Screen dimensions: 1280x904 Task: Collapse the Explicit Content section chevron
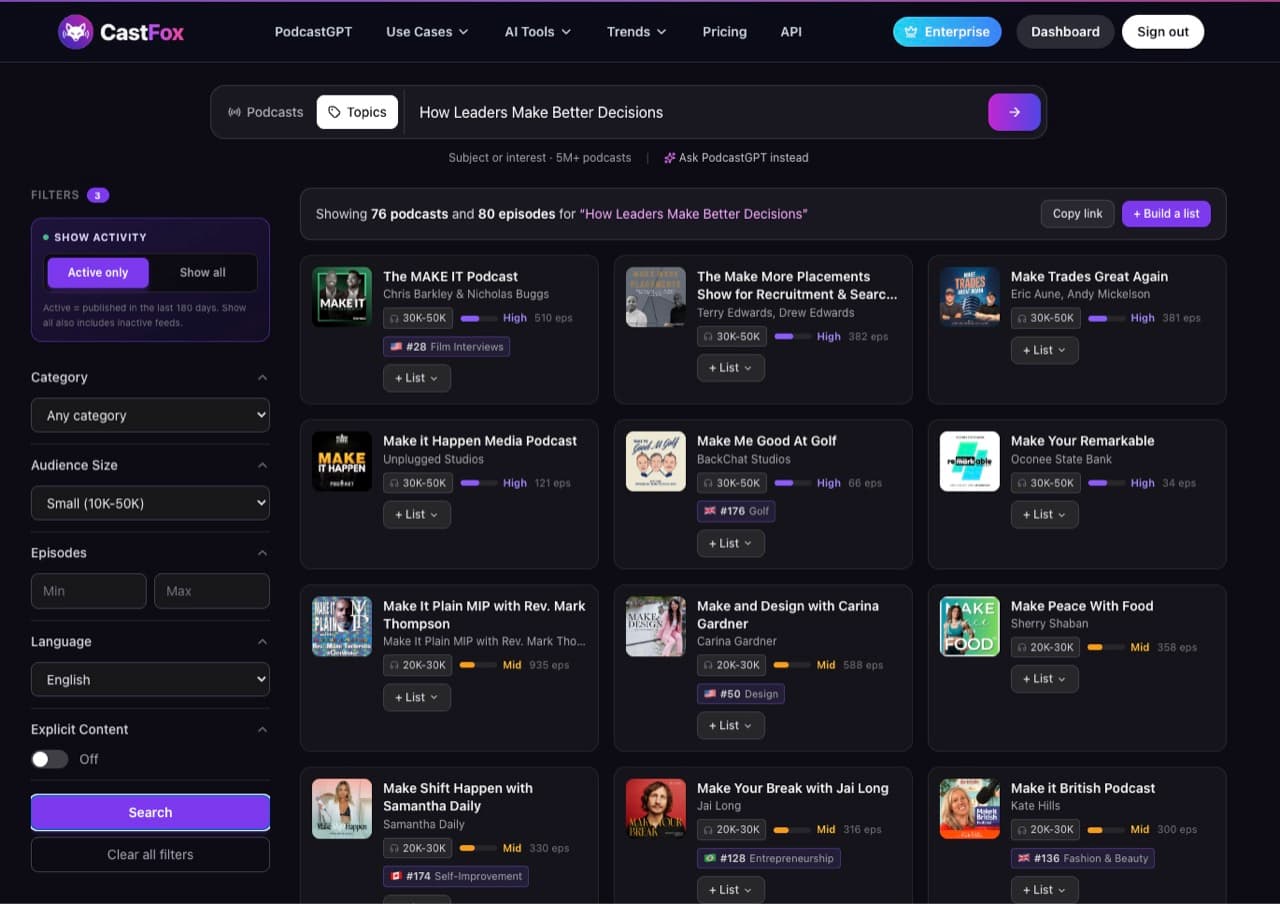tap(262, 729)
